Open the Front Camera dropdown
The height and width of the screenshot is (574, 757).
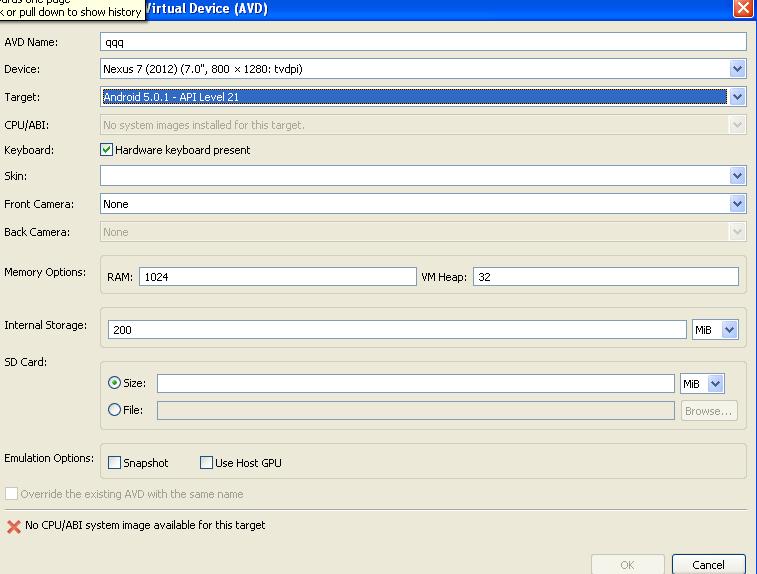coord(737,204)
